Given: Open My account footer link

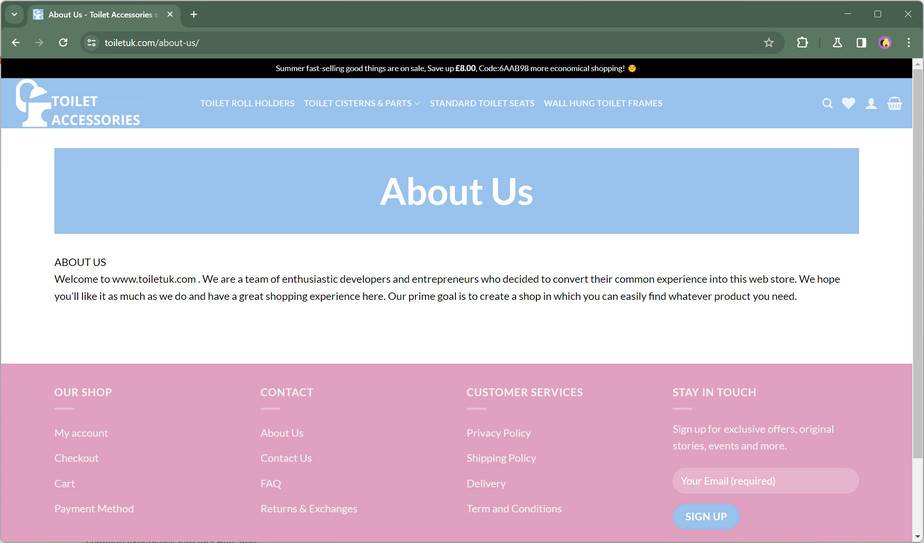Looking at the screenshot, I should coord(81,433).
